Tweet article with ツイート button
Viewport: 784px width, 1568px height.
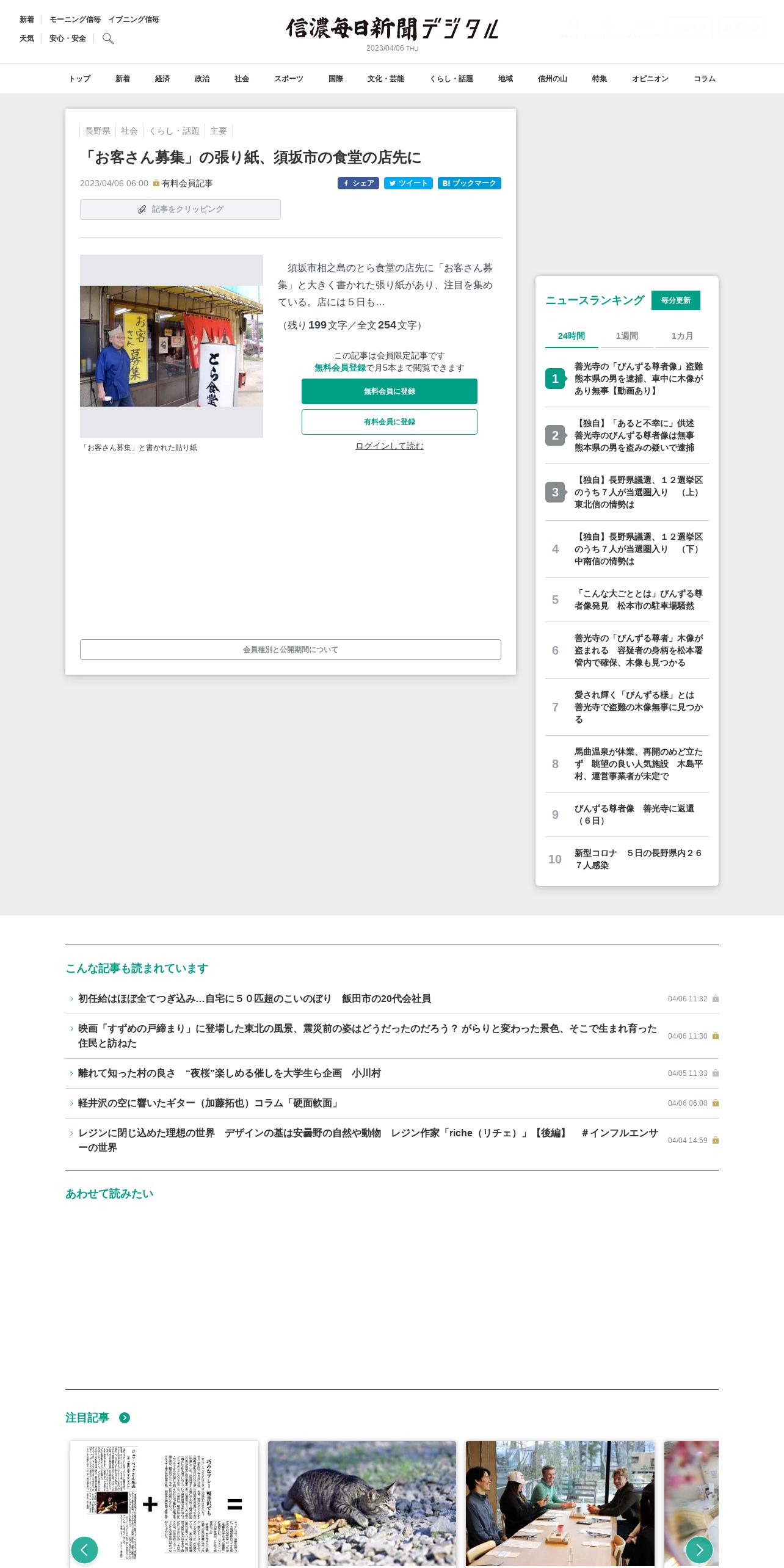coord(408,183)
